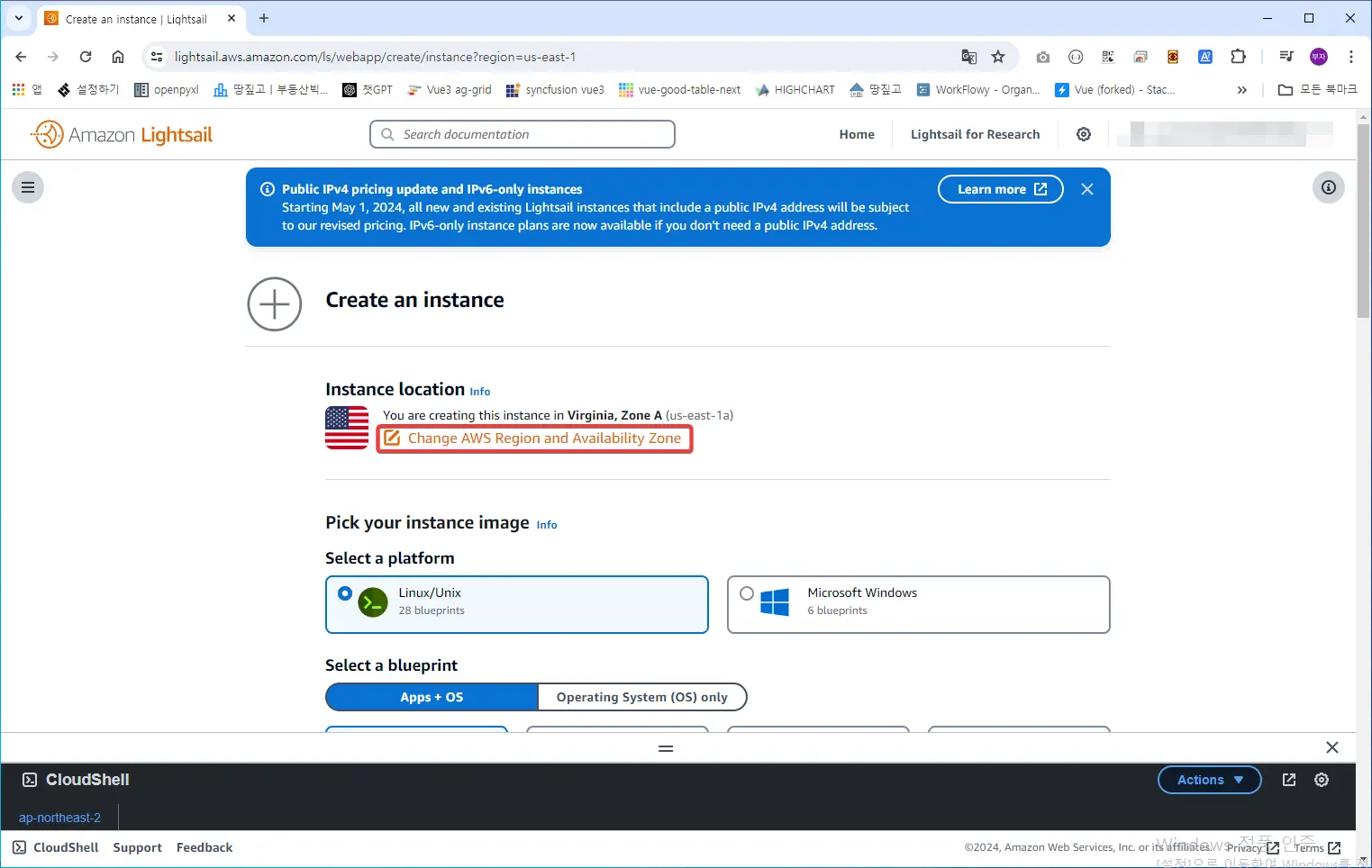The height and width of the screenshot is (868, 1372).
Task: Open CloudShell in a new tab icon
Action: point(1289,780)
